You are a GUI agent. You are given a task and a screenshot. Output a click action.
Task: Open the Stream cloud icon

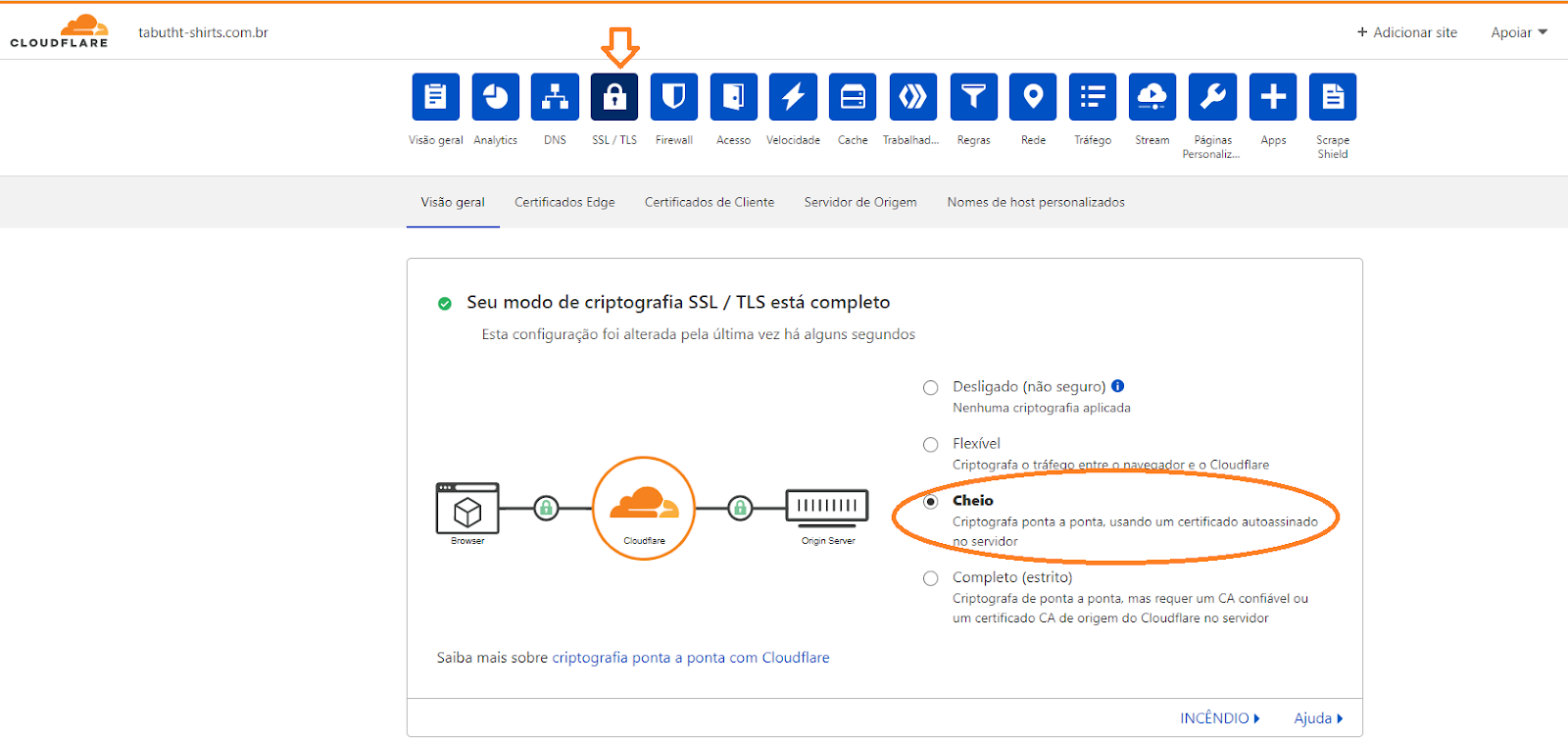click(x=1152, y=97)
